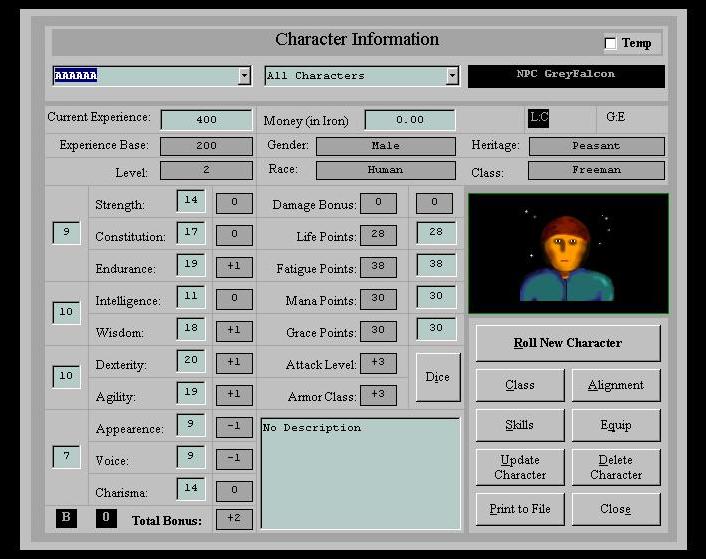Toggle the Temp checkbox
The height and width of the screenshot is (559, 706).
(611, 44)
